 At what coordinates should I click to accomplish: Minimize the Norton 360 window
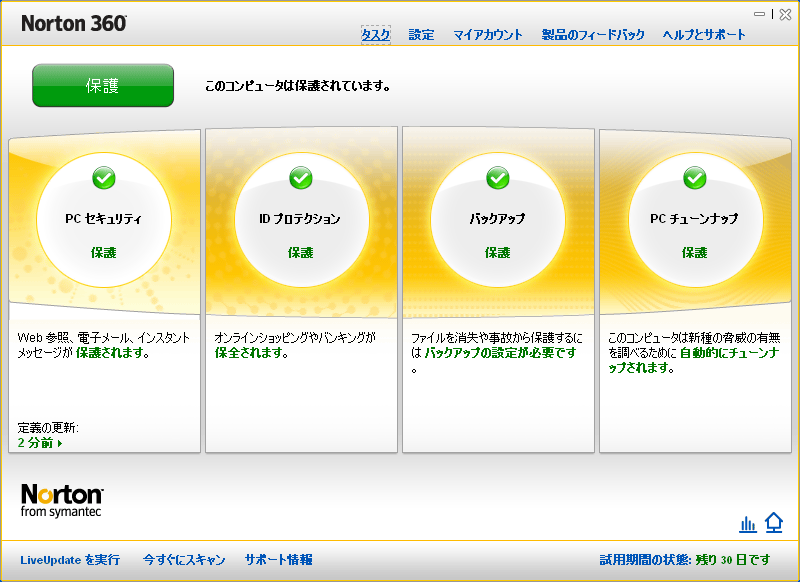click(x=760, y=14)
